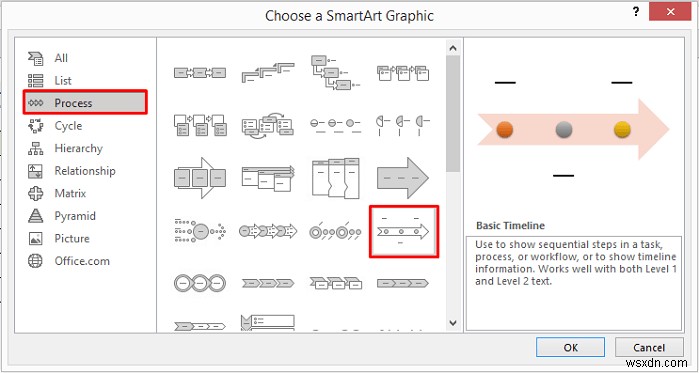Viewport: 699px width, 373px height.
Task: Click the gallery scroll down arrow
Action: pyautogui.click(x=453, y=322)
